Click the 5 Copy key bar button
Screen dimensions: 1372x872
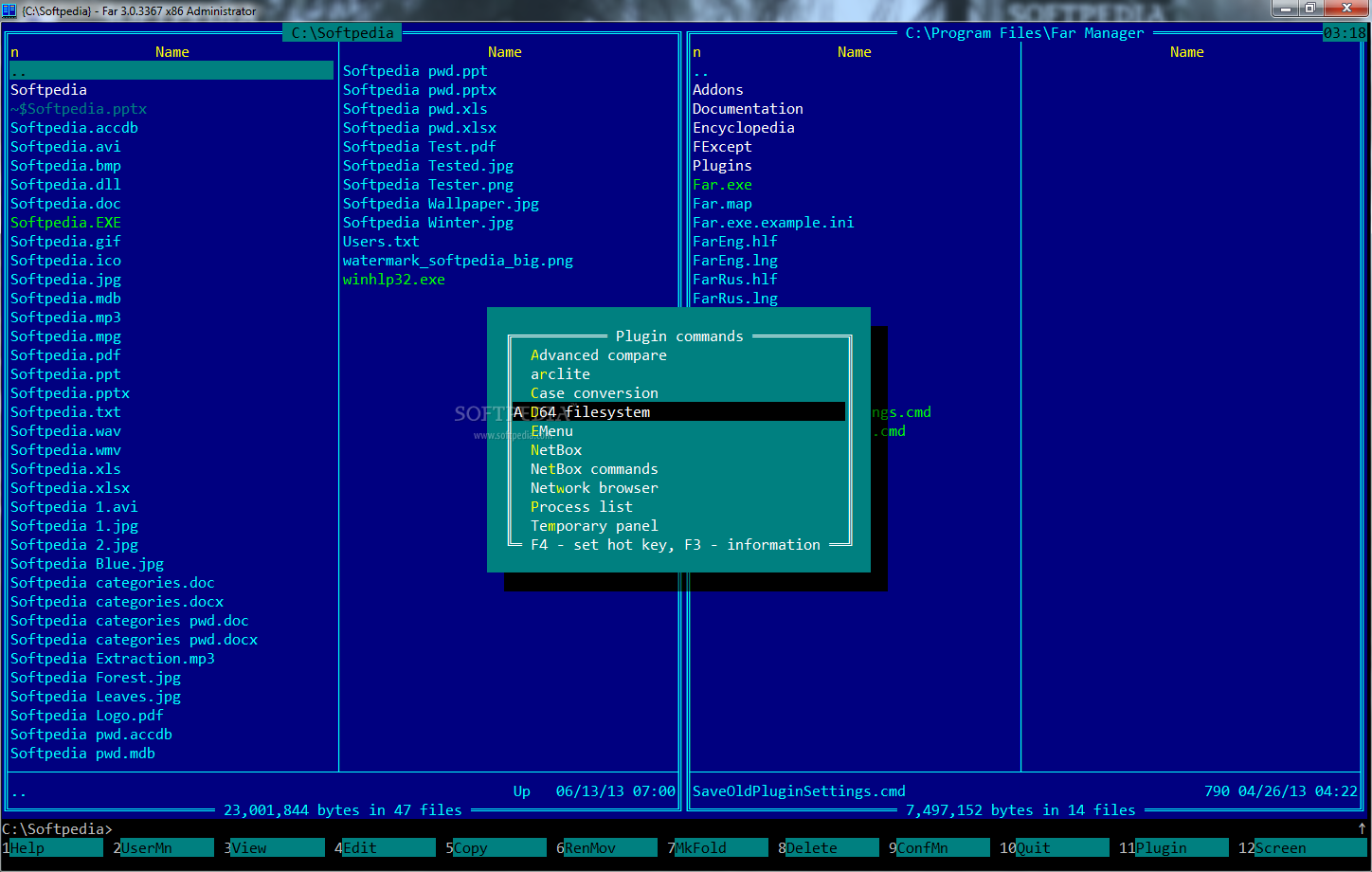(x=496, y=848)
